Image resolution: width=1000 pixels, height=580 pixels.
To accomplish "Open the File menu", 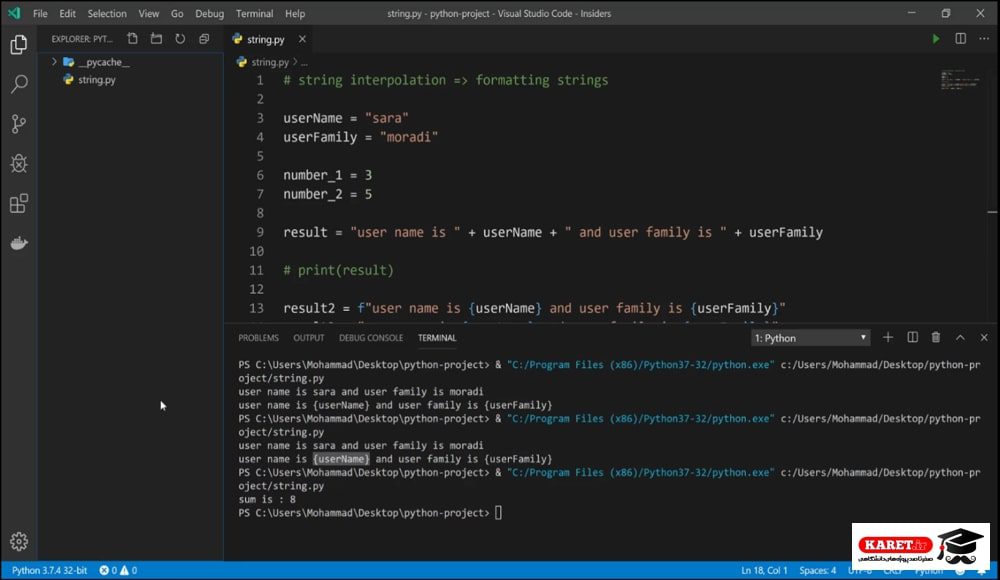I will (40, 13).
